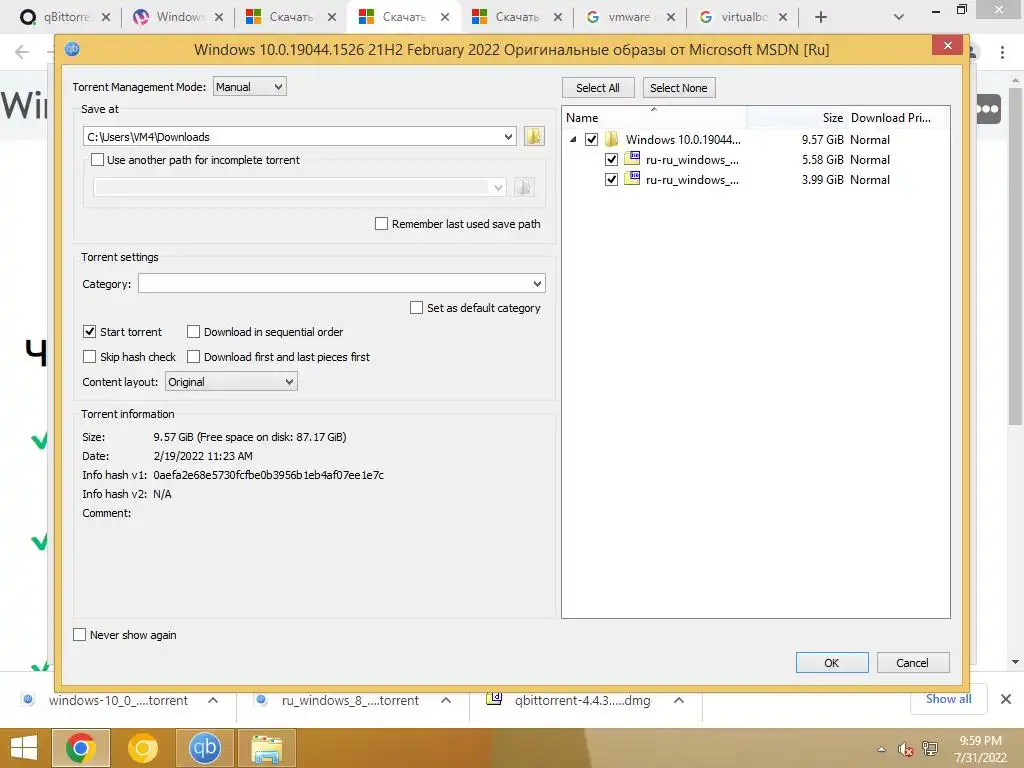Click Normal priority of the 3.99 GiB file
The image size is (1024, 768).
point(869,180)
